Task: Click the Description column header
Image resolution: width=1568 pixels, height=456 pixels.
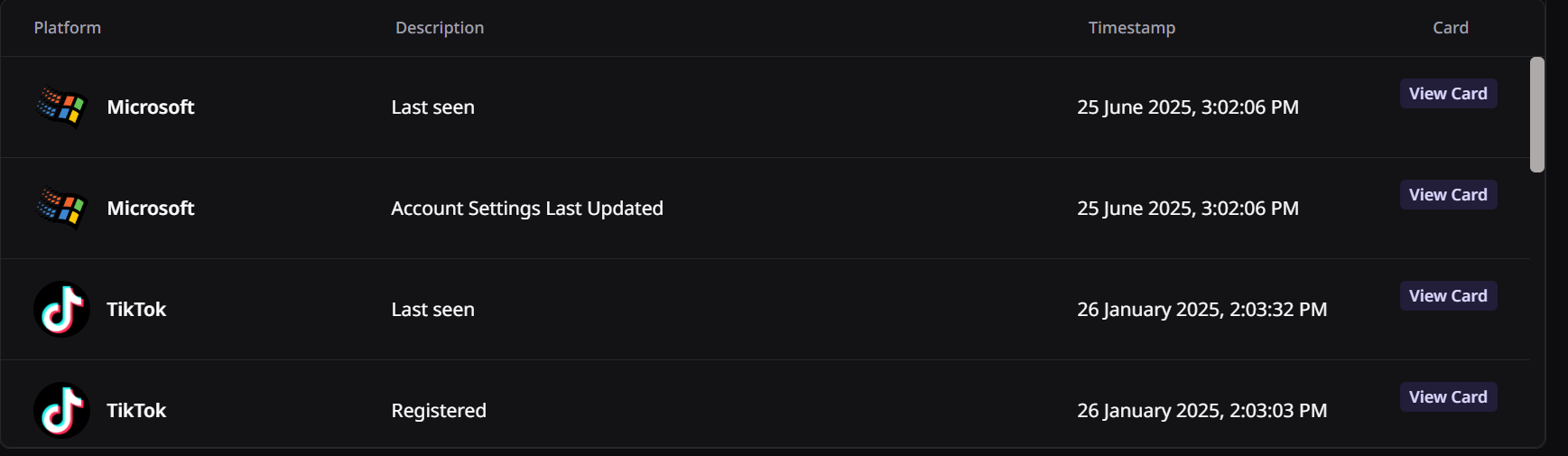Action: pos(440,28)
